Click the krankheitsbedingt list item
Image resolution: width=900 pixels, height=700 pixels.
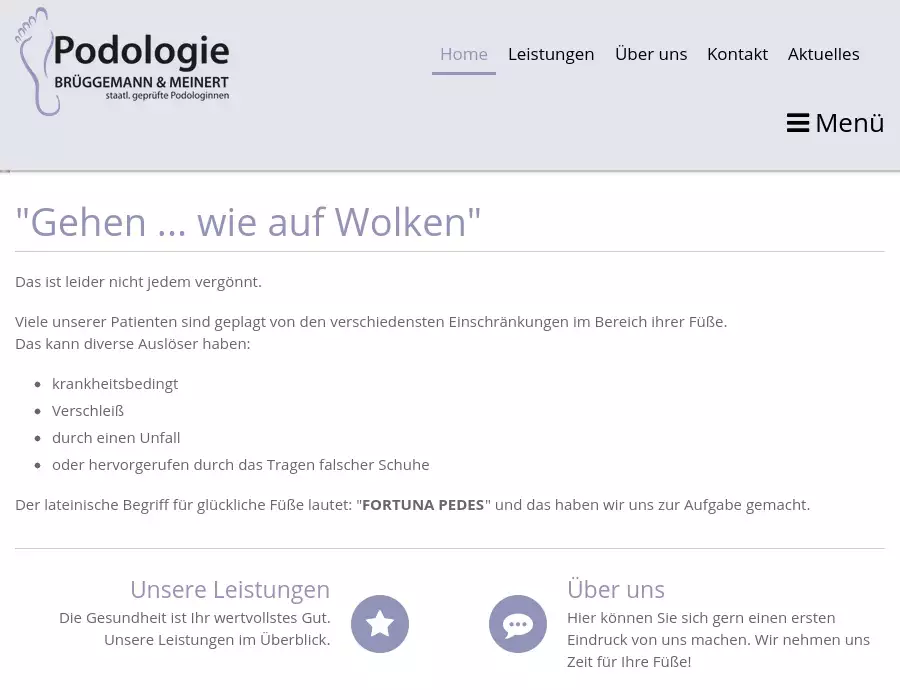tap(115, 384)
